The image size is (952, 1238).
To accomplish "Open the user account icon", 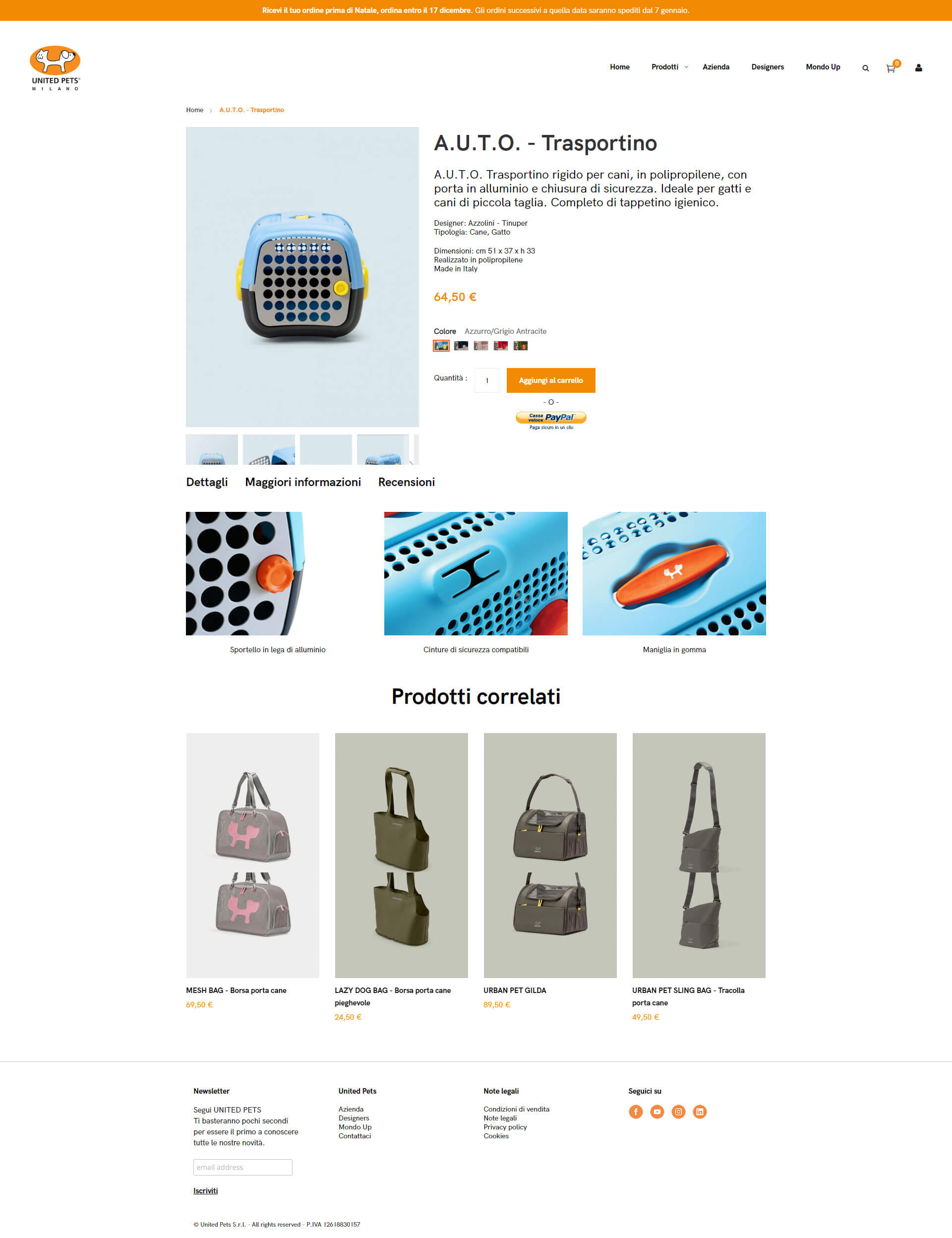I will 919,67.
